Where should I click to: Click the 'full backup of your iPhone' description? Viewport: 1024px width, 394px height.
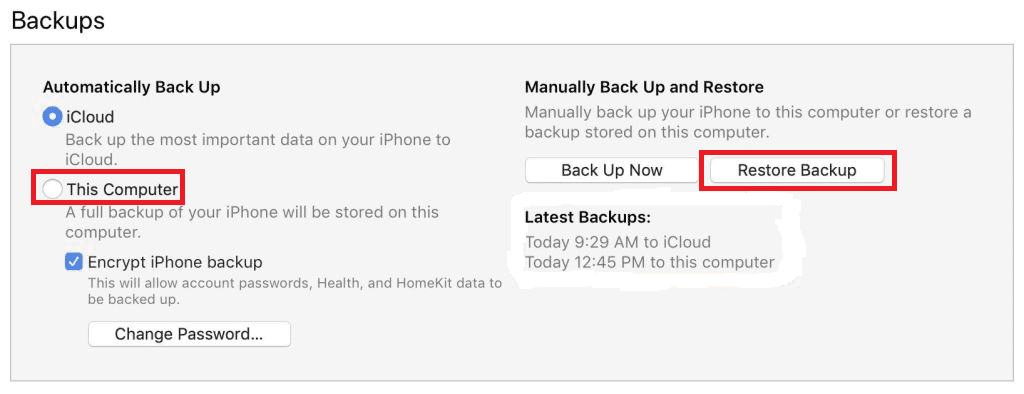[251, 222]
